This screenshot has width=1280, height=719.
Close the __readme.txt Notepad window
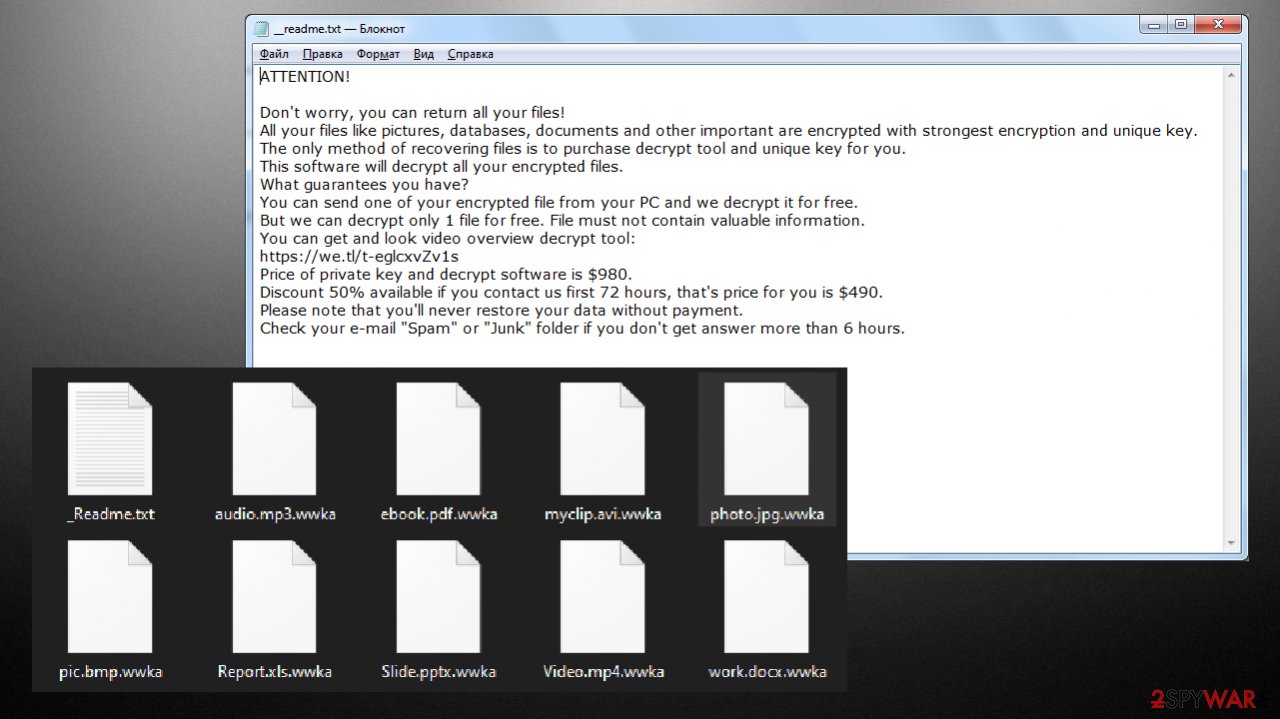(1218, 25)
